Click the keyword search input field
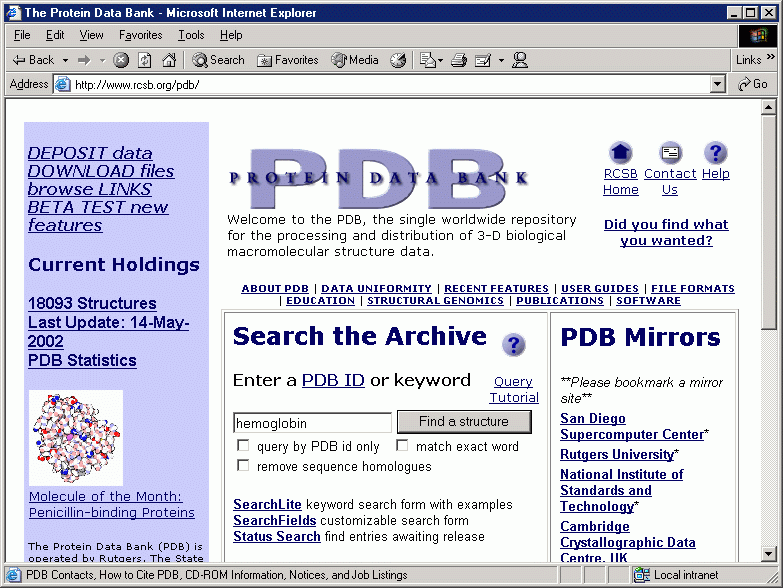 (x=313, y=423)
